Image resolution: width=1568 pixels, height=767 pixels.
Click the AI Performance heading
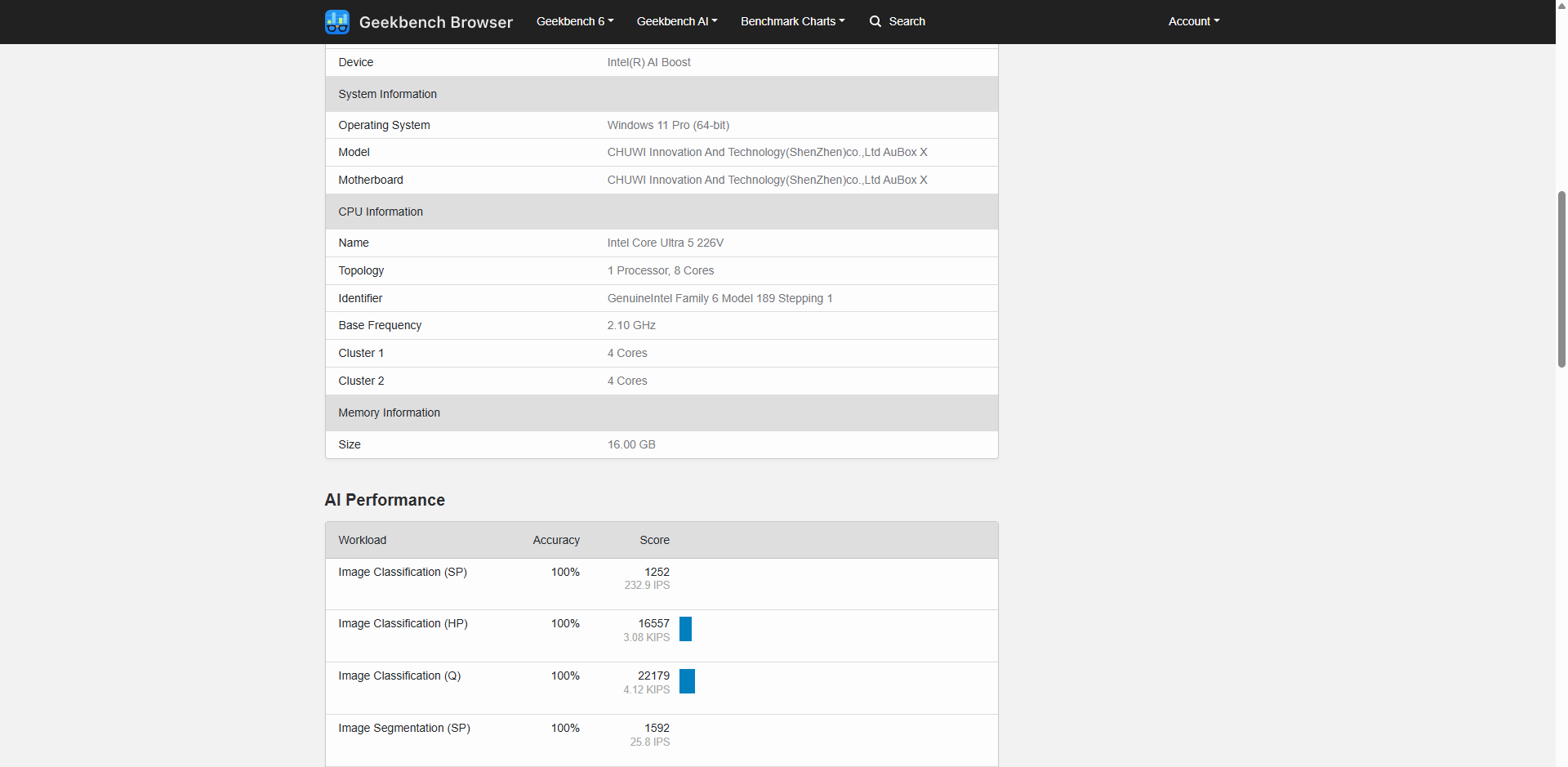(x=385, y=500)
